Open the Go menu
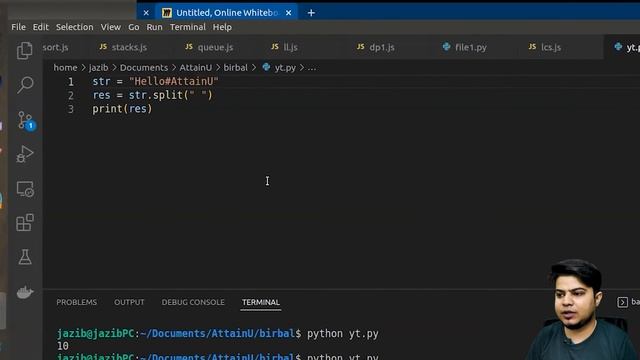The height and width of the screenshot is (360, 640). coord(133,27)
